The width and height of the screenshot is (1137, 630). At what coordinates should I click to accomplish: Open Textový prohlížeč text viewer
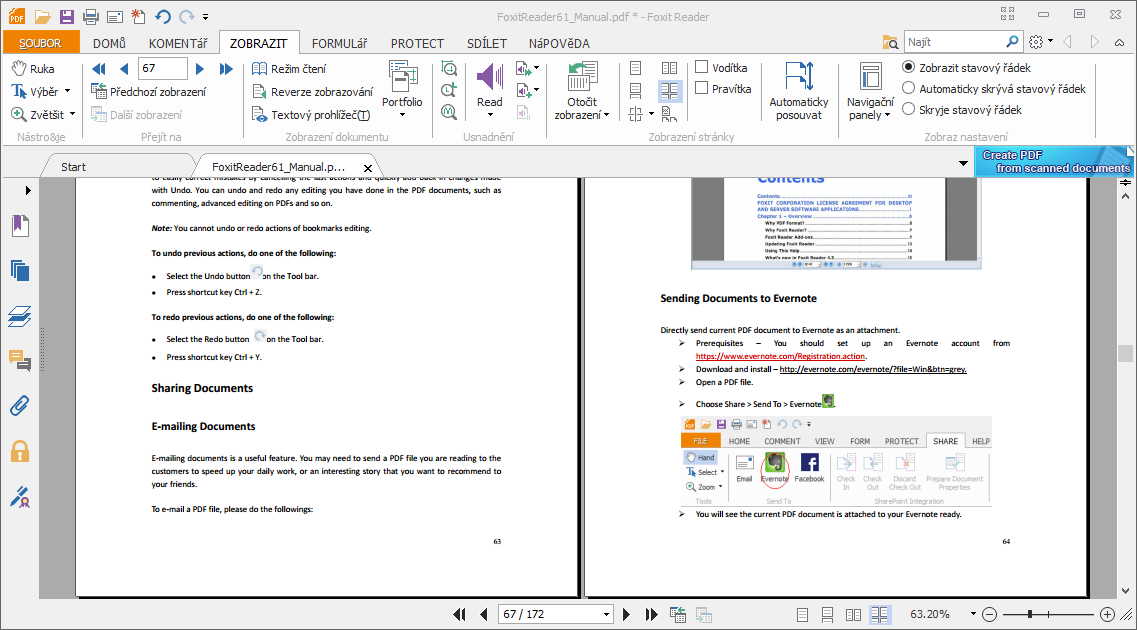point(311,115)
